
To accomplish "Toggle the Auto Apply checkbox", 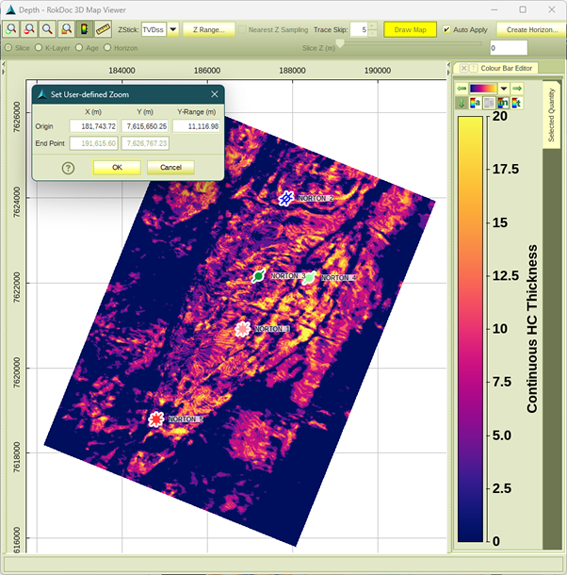I will 446,30.
